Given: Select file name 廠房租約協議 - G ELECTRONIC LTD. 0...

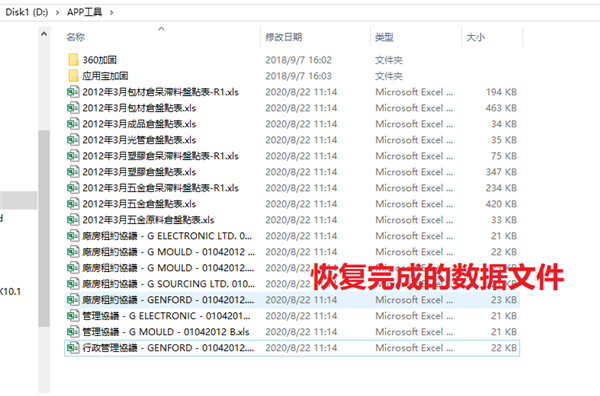Looking at the screenshot, I should (x=167, y=236).
